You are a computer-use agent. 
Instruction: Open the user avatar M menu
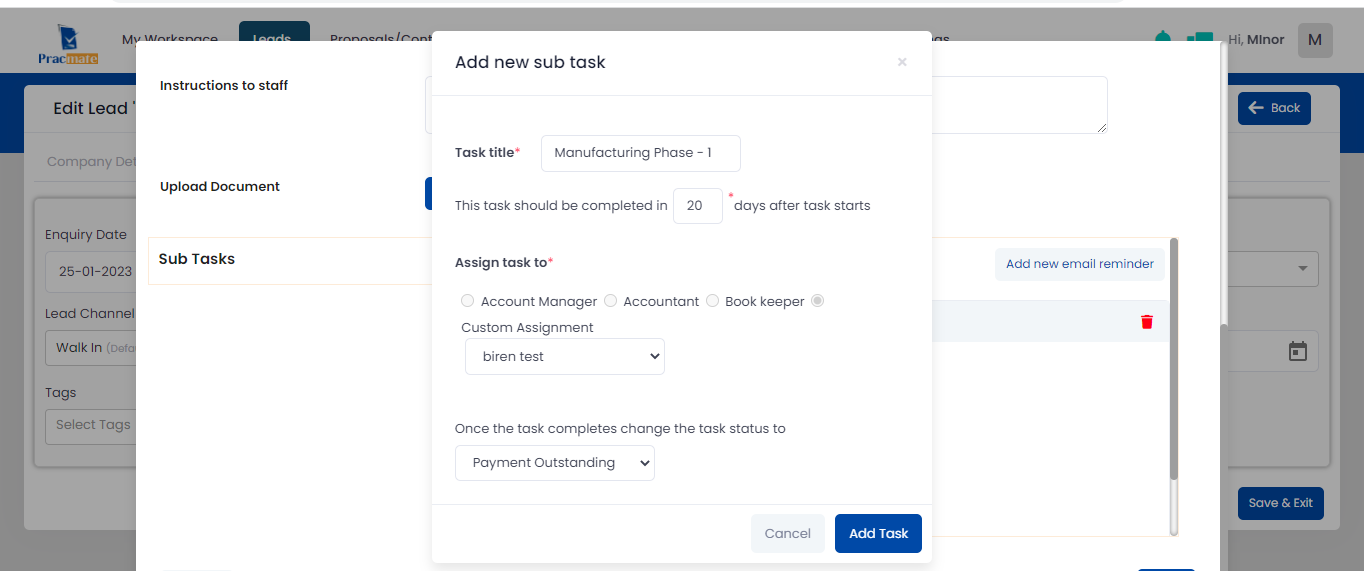[1315, 40]
